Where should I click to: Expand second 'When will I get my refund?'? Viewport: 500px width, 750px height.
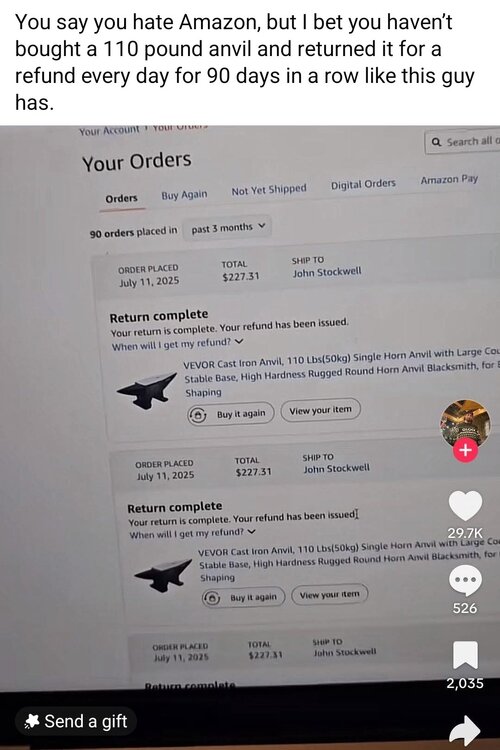click(x=192, y=533)
